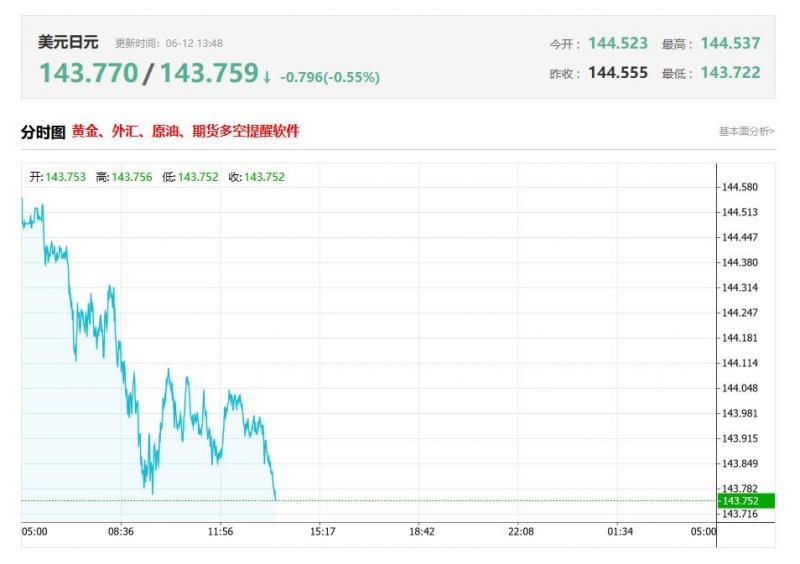Click the change figure -0.796(-0.55%)
This screenshot has height=564, width=800.
[x=330, y=78]
